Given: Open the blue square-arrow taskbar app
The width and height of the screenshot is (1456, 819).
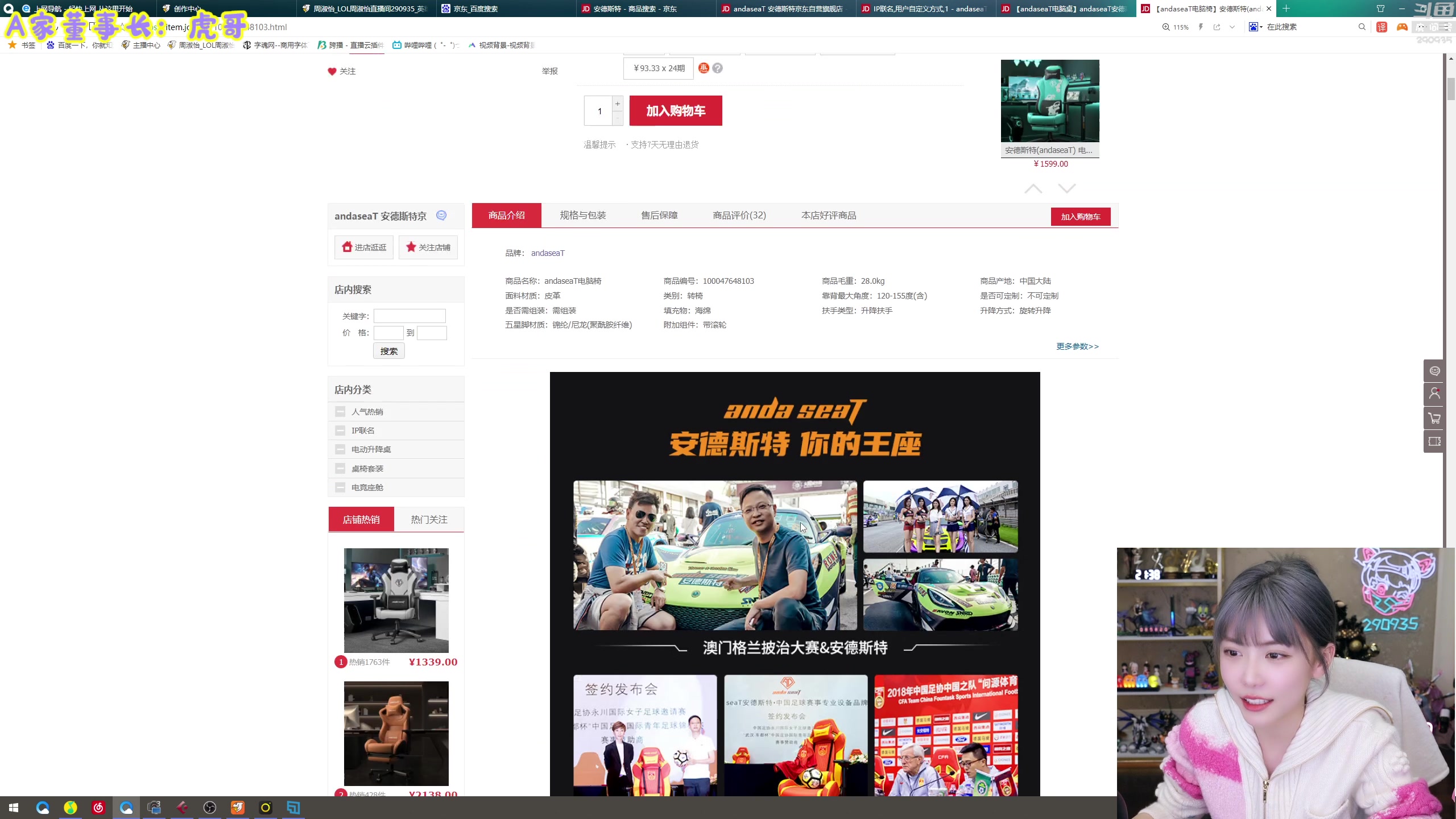Looking at the screenshot, I should point(293,808).
